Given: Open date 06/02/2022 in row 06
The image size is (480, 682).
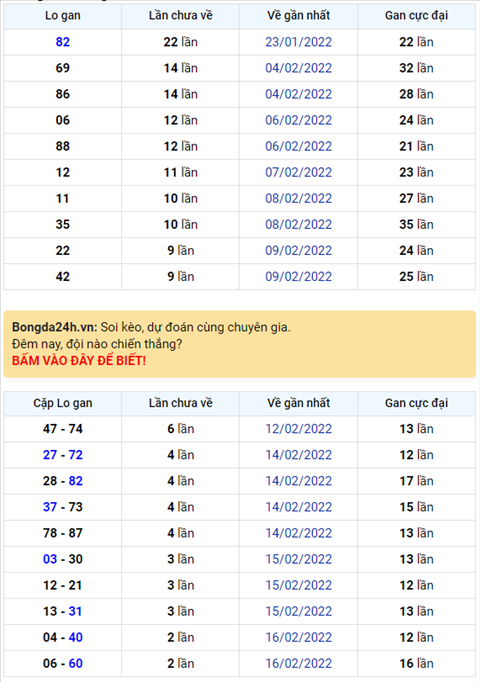Looking at the screenshot, I should click(299, 120).
